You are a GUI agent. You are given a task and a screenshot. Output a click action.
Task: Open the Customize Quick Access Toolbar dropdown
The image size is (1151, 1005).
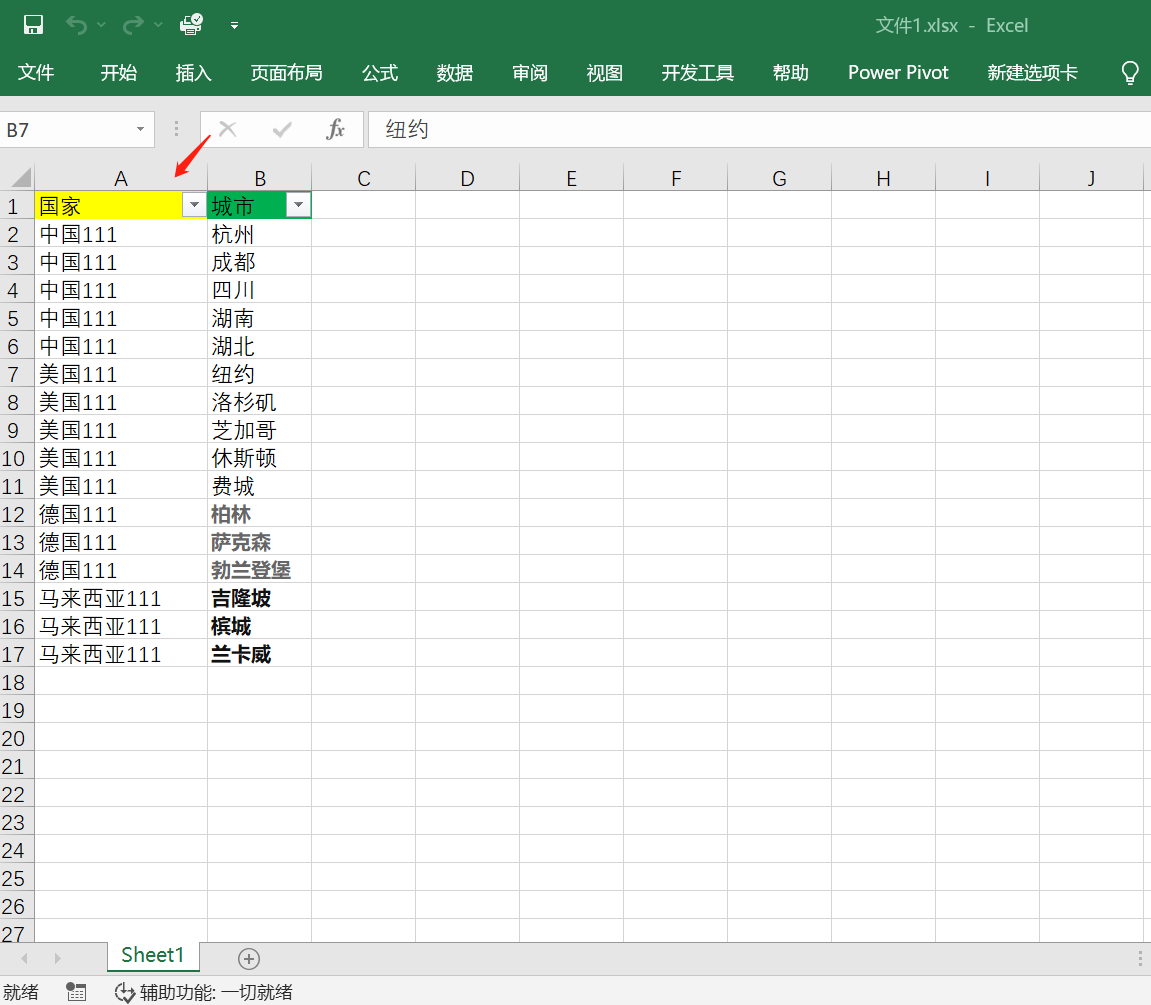point(234,26)
